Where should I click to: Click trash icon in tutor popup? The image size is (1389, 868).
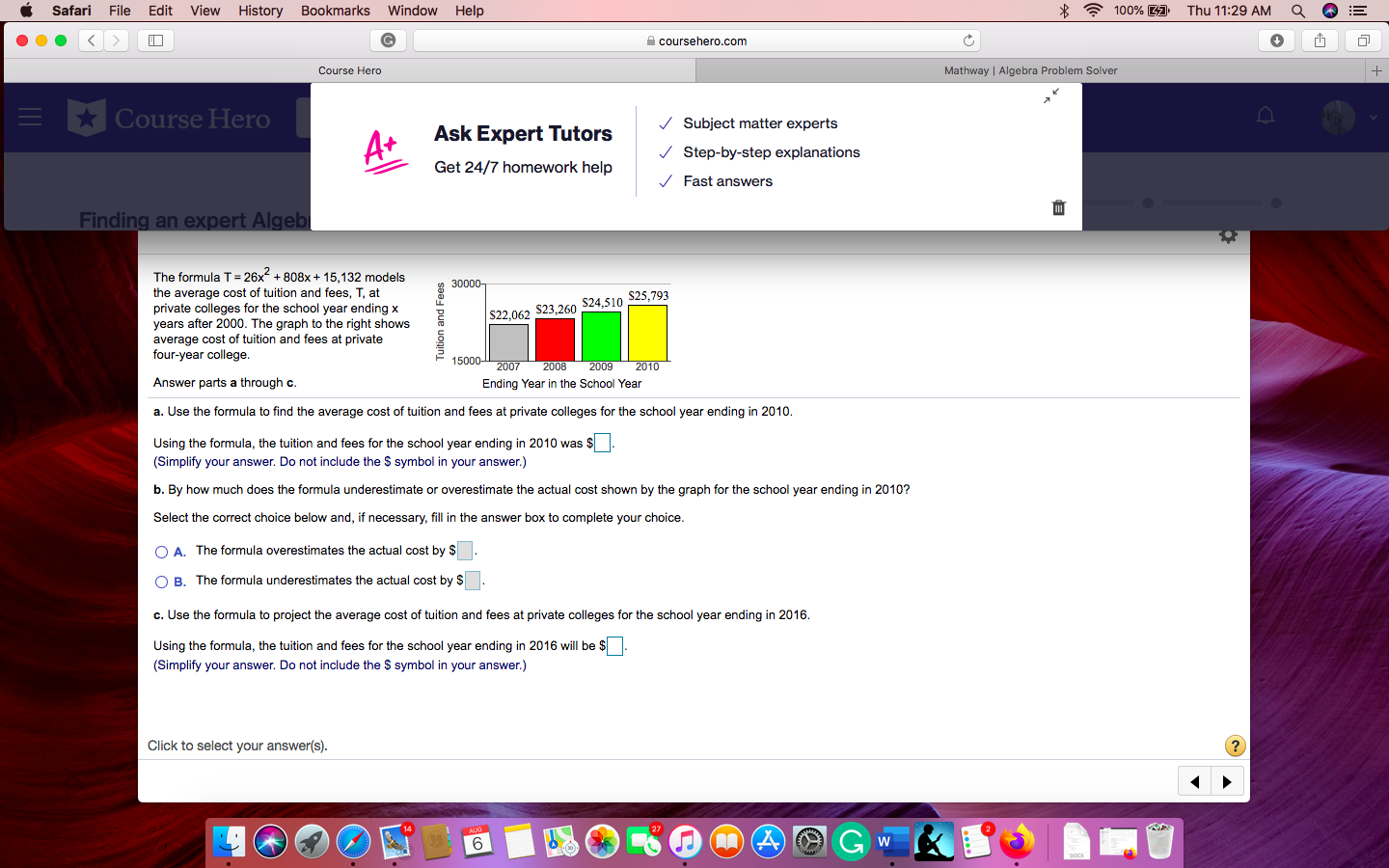click(1058, 207)
